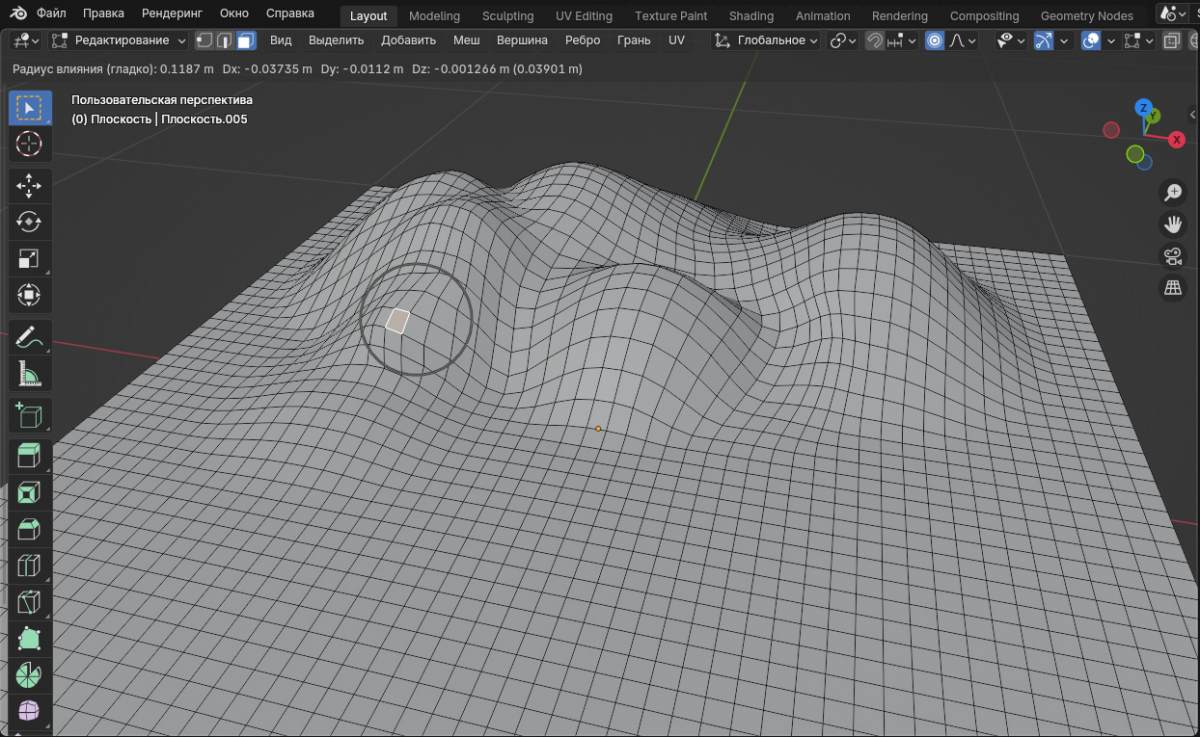Pick the Scale tool
The image size is (1200, 737).
[29, 259]
